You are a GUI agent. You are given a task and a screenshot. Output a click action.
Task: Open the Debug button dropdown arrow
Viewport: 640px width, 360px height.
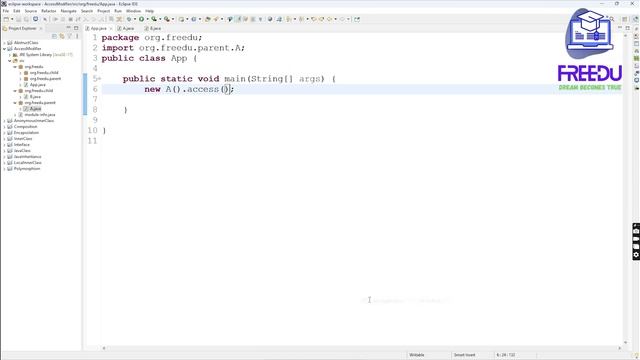pos(135,19)
